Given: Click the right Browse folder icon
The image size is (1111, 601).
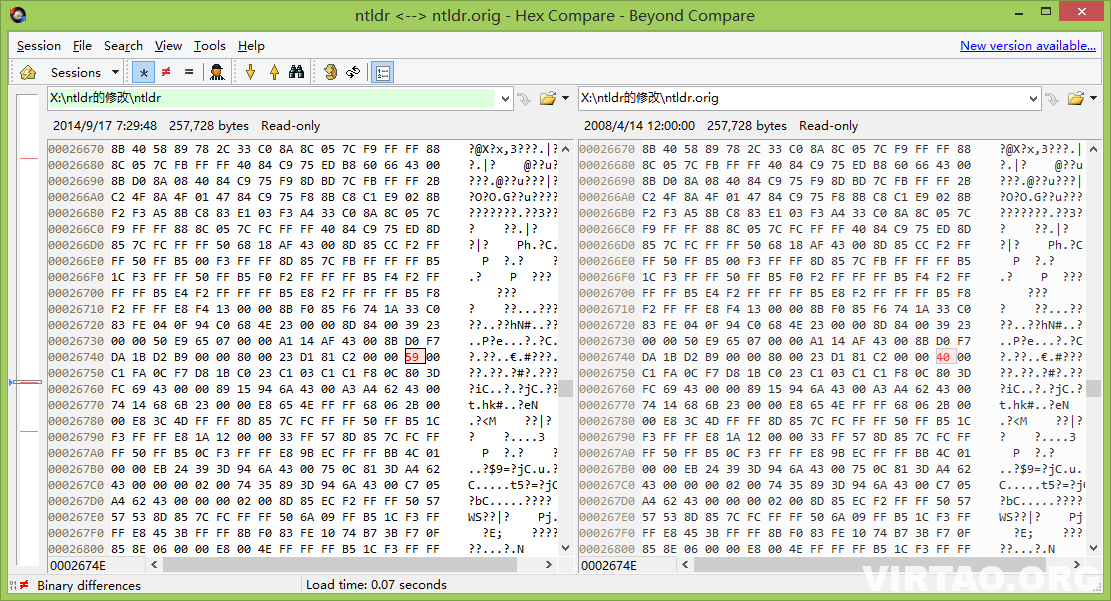Looking at the screenshot, I should [1076, 99].
